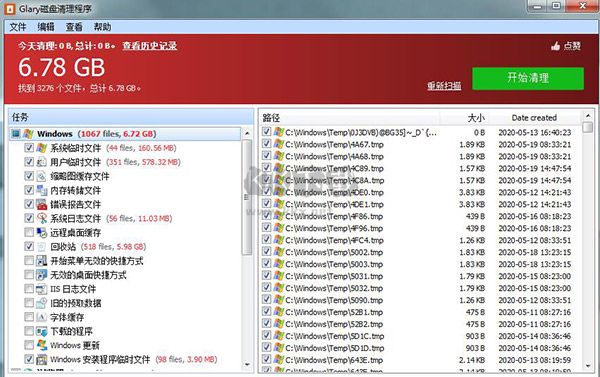Click the IIS 日志文件 icon
This screenshot has width=600, height=377.
[41, 289]
